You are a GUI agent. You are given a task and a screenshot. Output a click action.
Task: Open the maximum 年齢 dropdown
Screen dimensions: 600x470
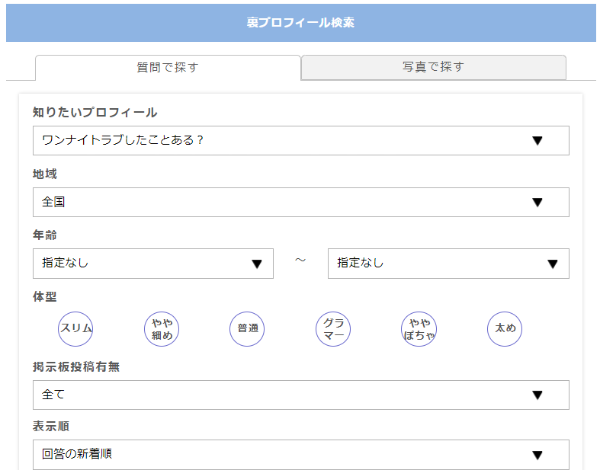click(448, 263)
